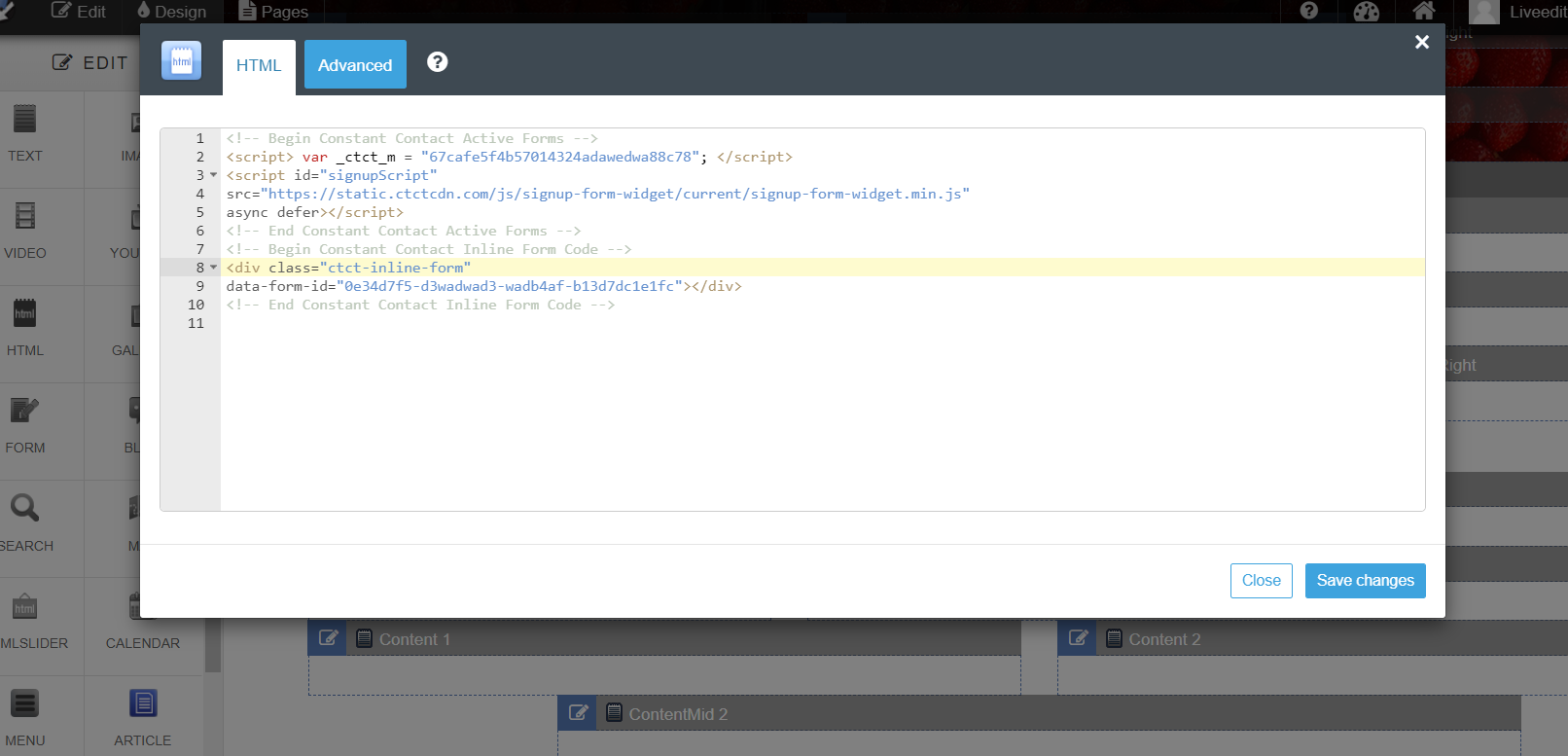Click the End Constant Contact Inline Form comment
Screen dimensions: 1568x756
coord(420,305)
